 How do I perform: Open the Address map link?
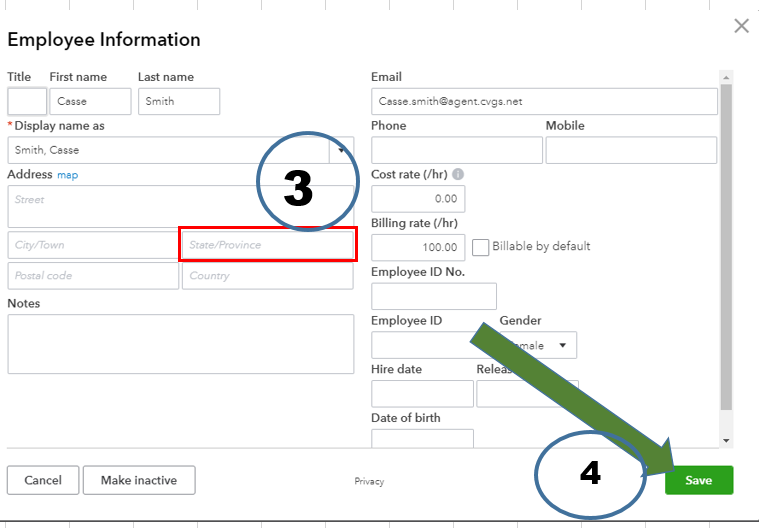(x=67, y=175)
